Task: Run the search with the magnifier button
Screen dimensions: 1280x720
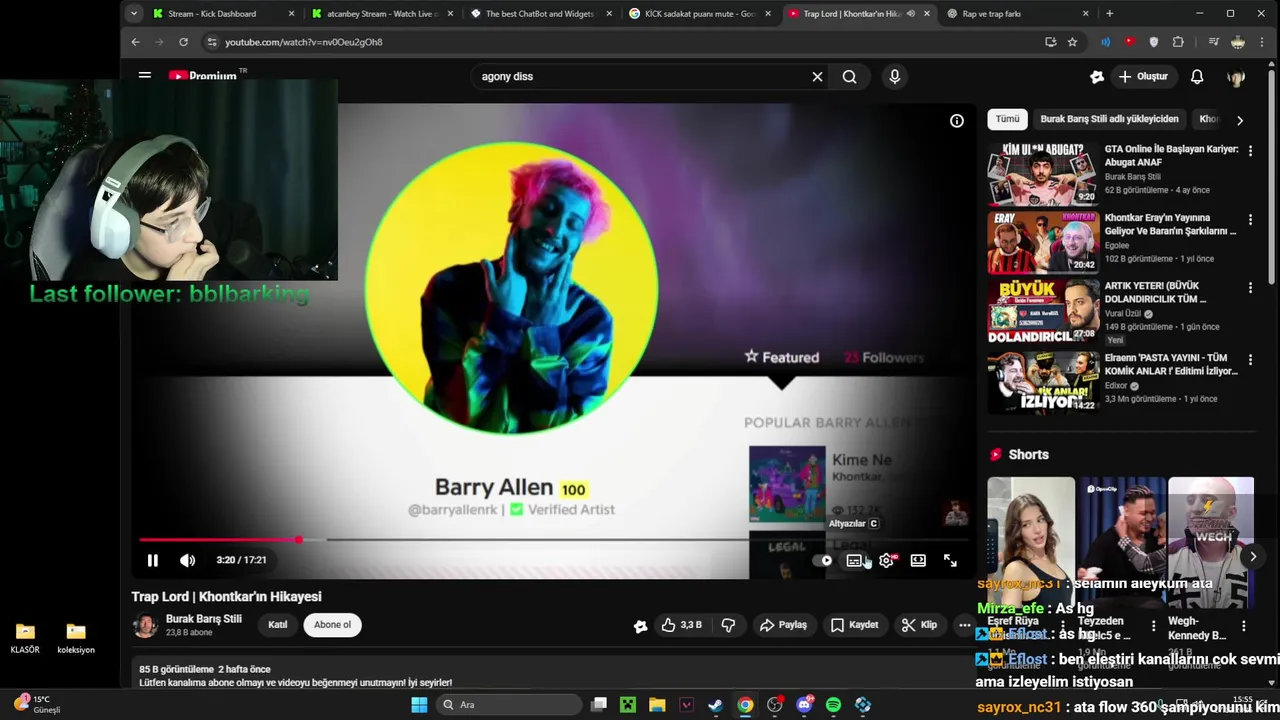Action: point(849,76)
